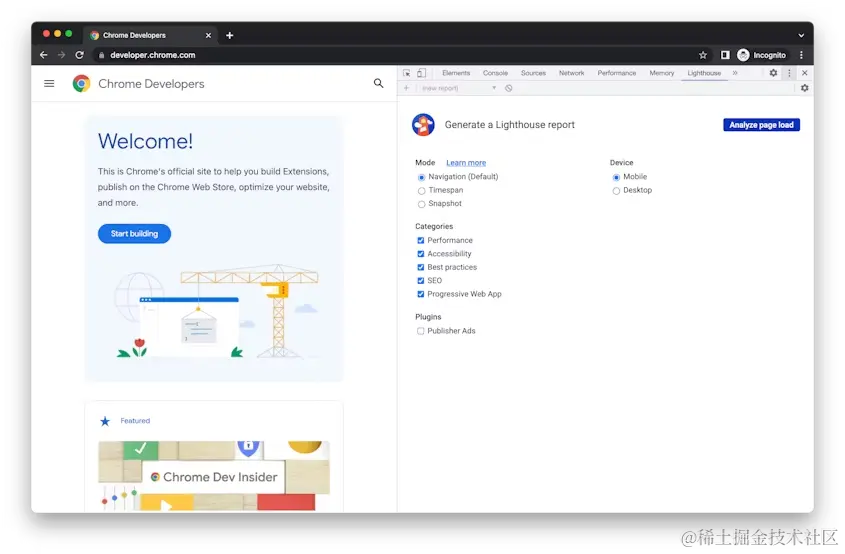Select the Lighthouse tab
Viewport: 845px width, 554px height.
[x=704, y=73]
